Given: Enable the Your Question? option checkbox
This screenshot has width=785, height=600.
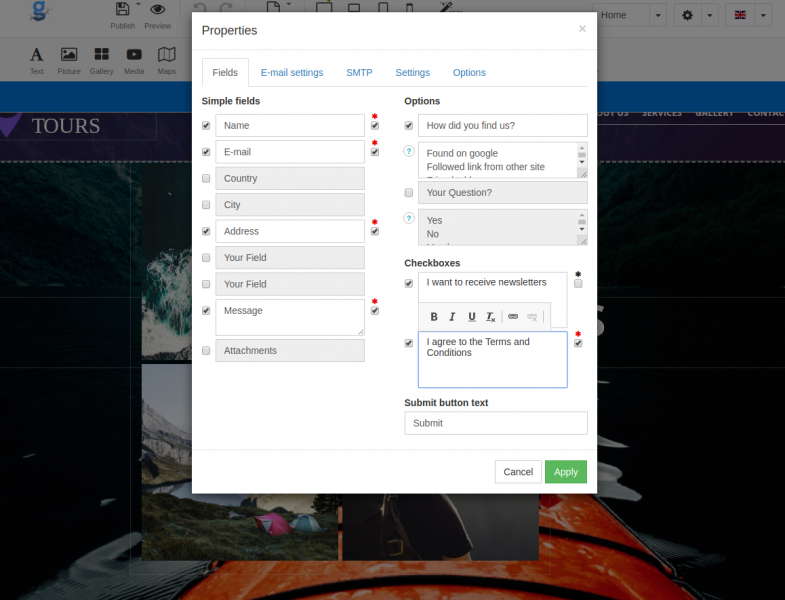Looking at the screenshot, I should click(x=409, y=192).
